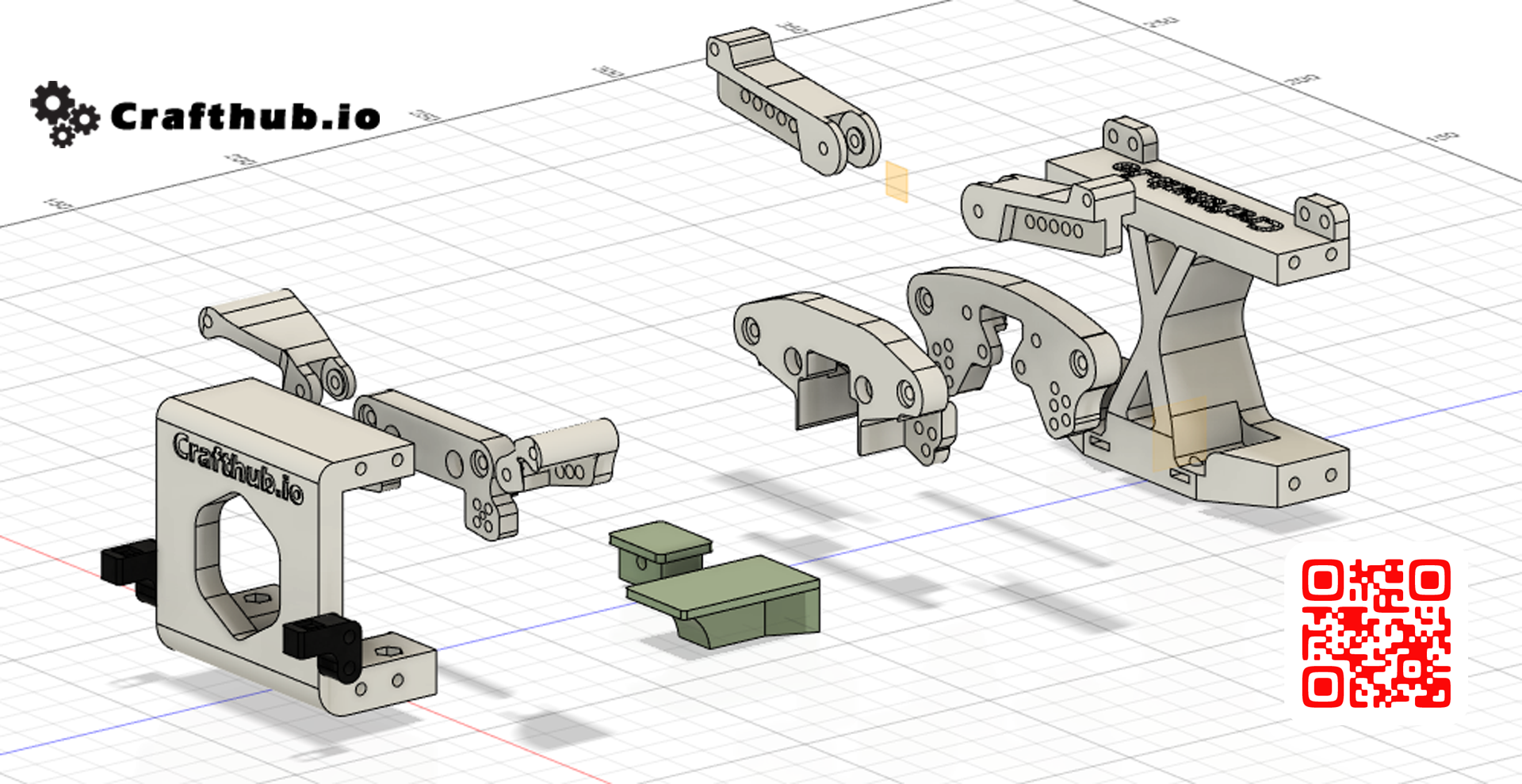The width and height of the screenshot is (1522, 784).
Task: Select the topmost detached arm with roller
Action: click(793, 101)
